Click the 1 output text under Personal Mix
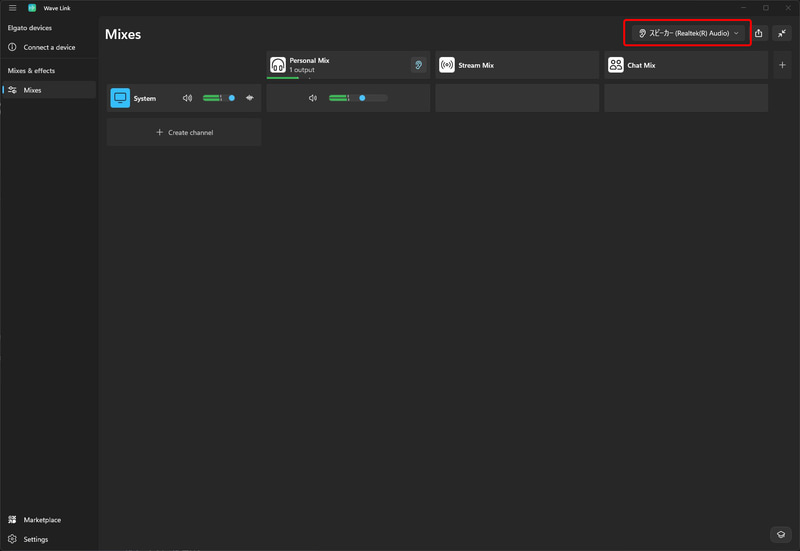800x551 pixels. [x=302, y=70]
